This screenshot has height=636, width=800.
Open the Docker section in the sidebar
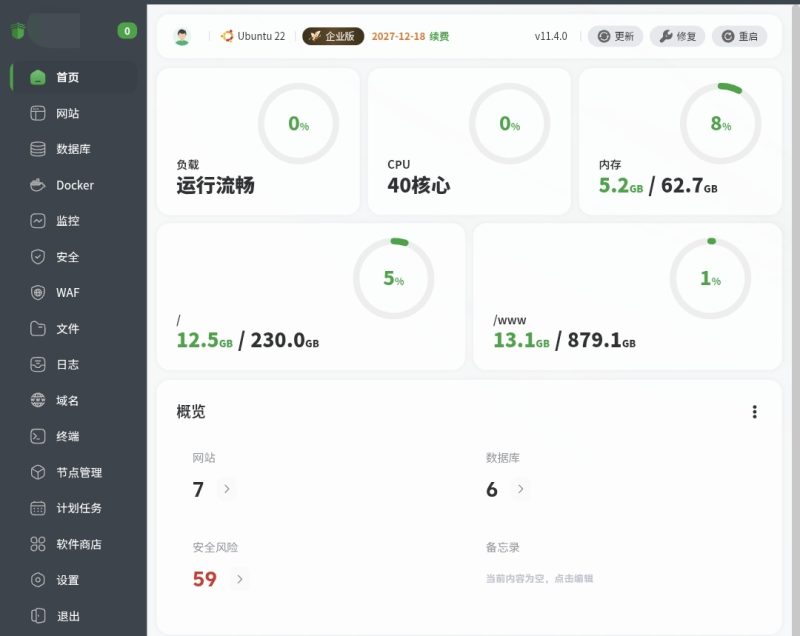[x=74, y=185]
